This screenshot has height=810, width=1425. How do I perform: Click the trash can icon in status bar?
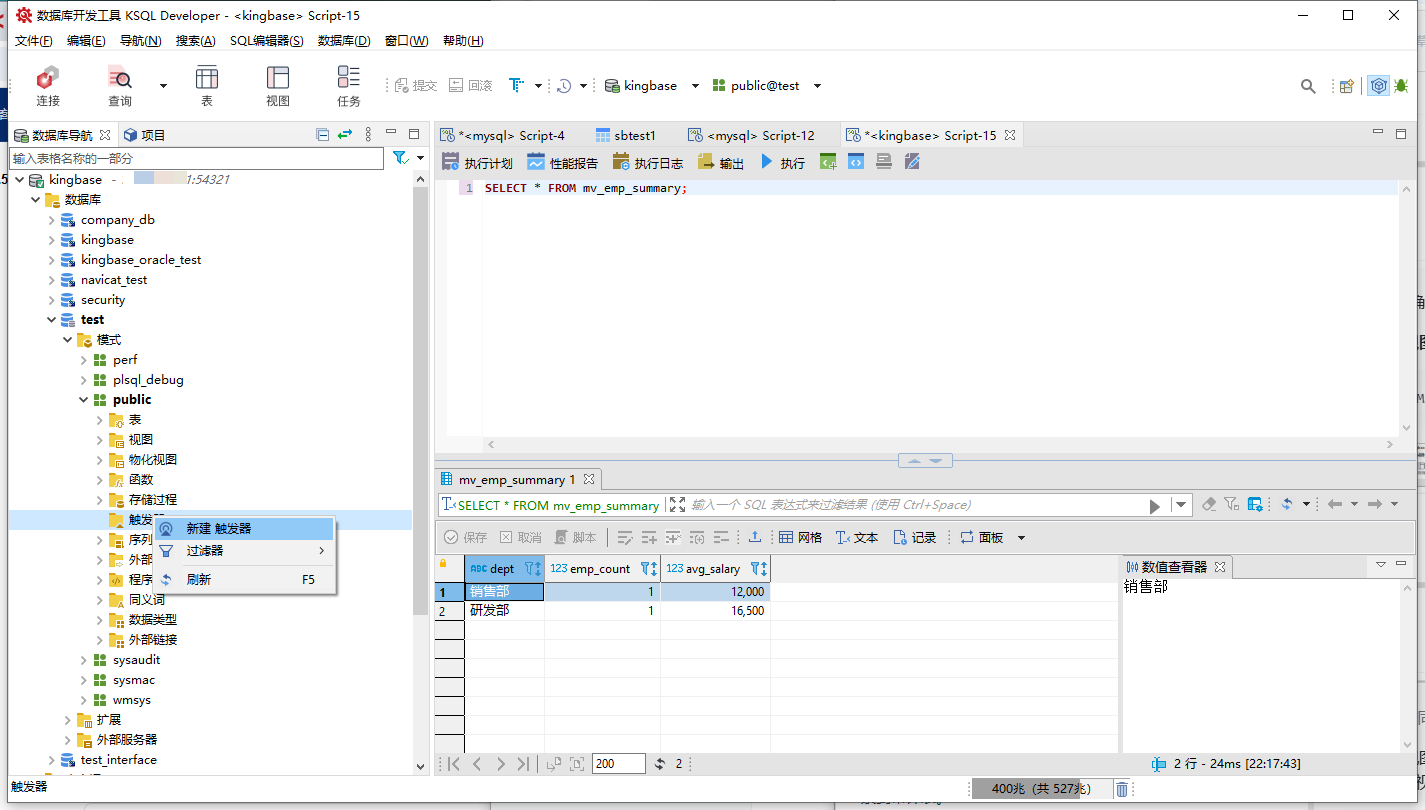(x=1122, y=789)
